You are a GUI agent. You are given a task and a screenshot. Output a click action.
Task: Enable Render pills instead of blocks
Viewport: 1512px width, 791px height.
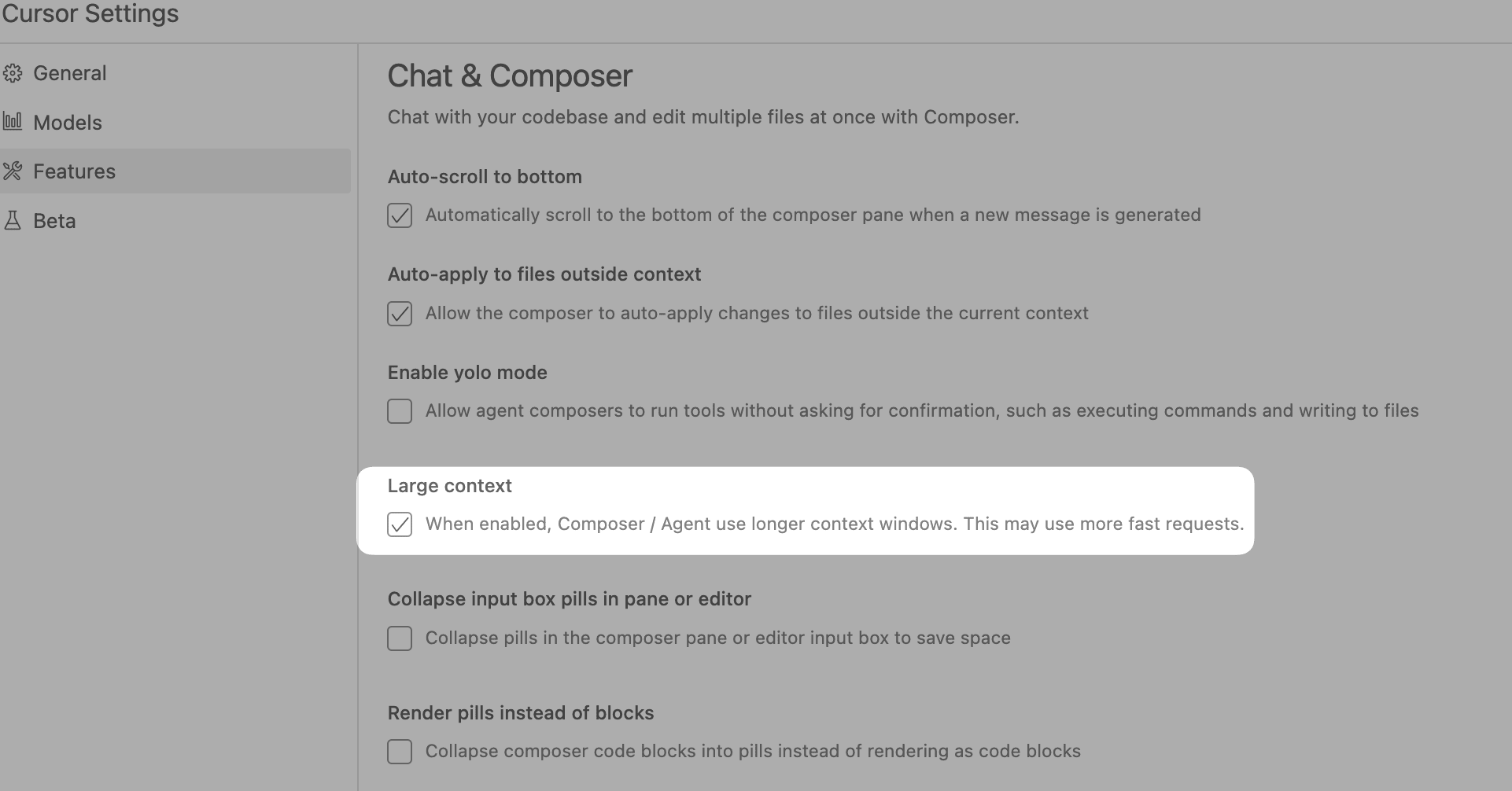(x=400, y=752)
